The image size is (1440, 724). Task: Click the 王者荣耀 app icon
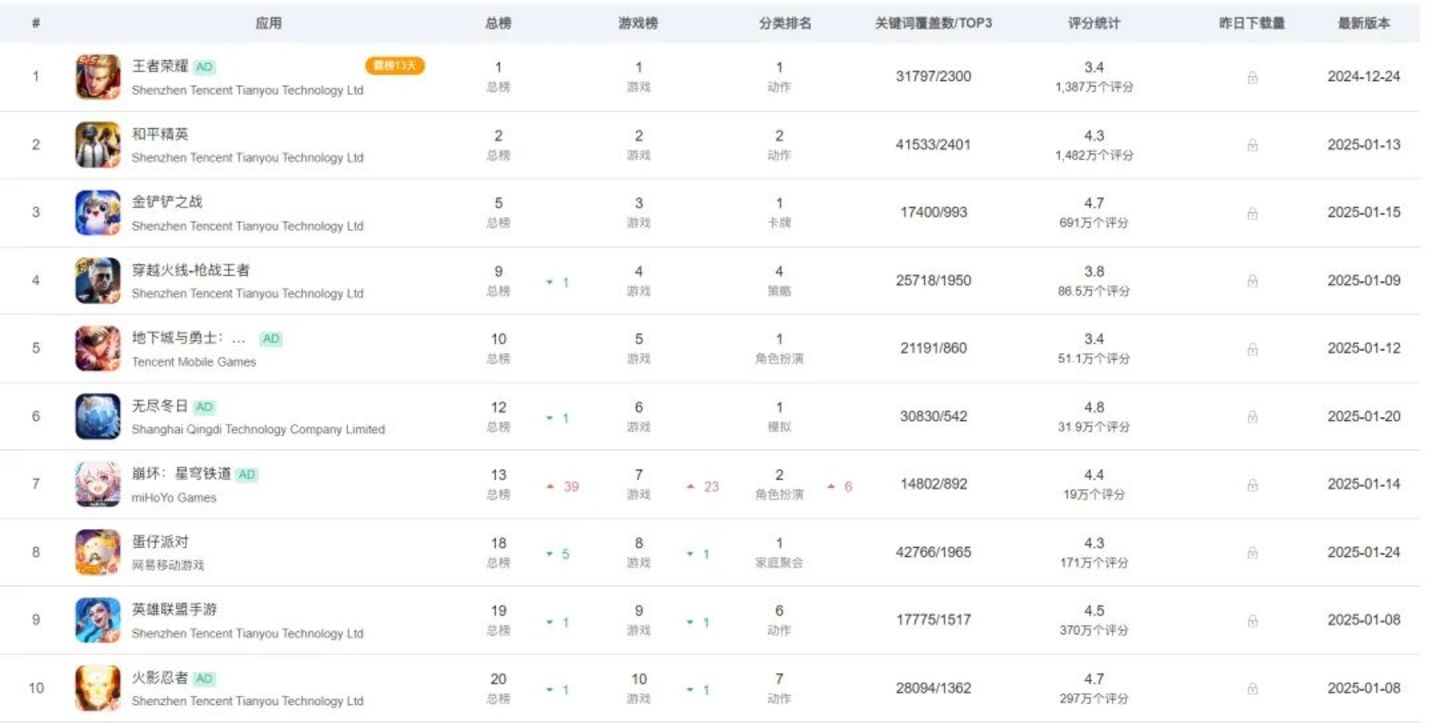[x=98, y=77]
